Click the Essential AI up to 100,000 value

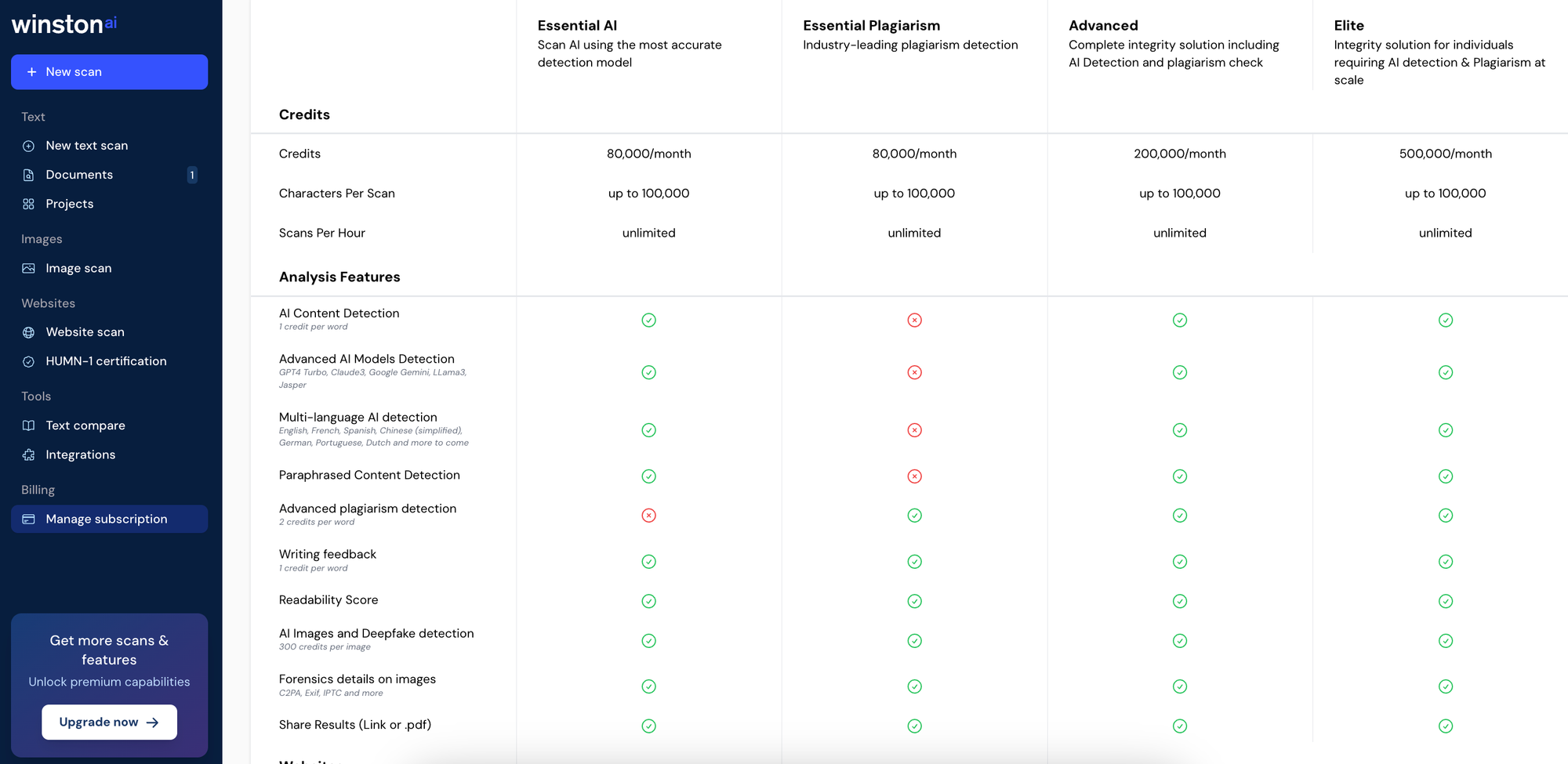pyautogui.click(x=649, y=194)
